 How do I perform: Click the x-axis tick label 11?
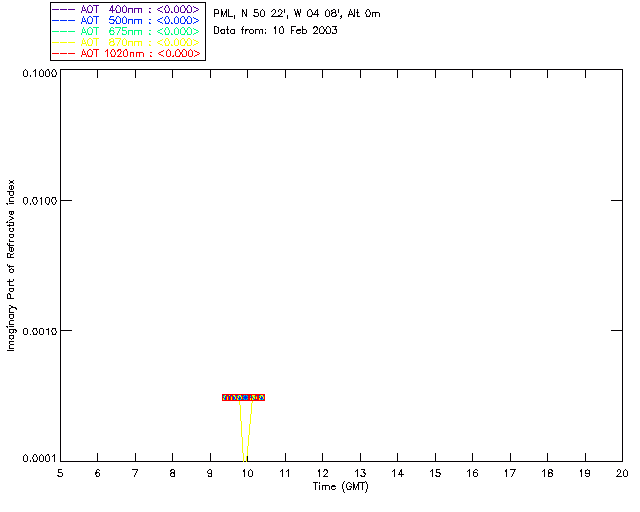click(x=285, y=473)
